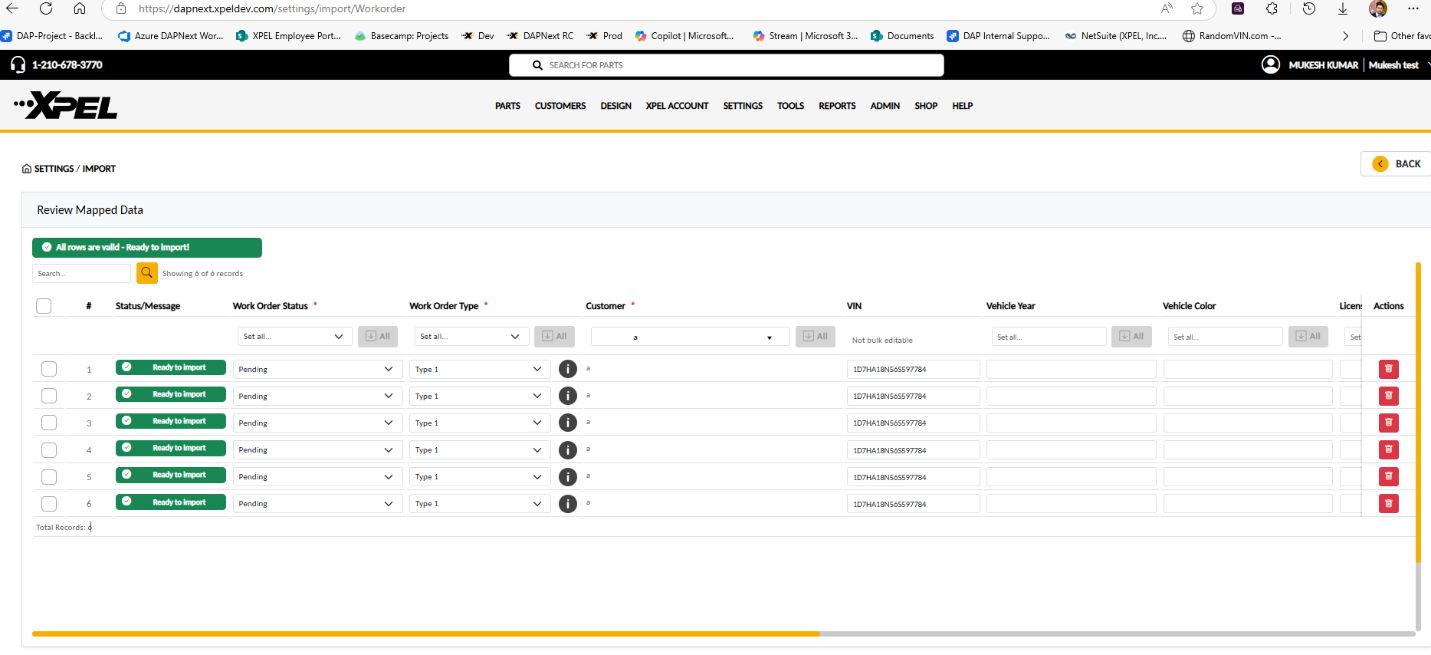The image size is (1431, 655).
Task: Click the horizontal orange scrollbar at bottom
Action: click(425, 633)
